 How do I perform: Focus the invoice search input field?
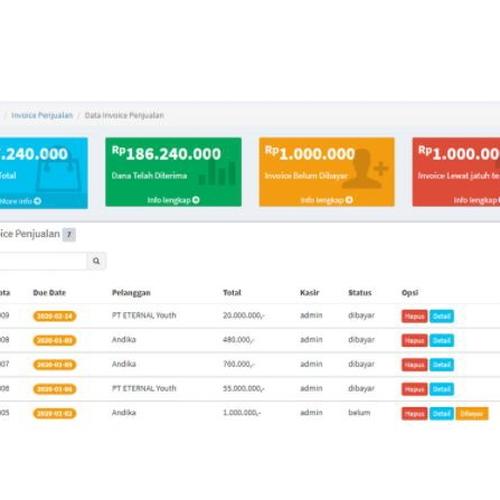[x=43, y=261]
